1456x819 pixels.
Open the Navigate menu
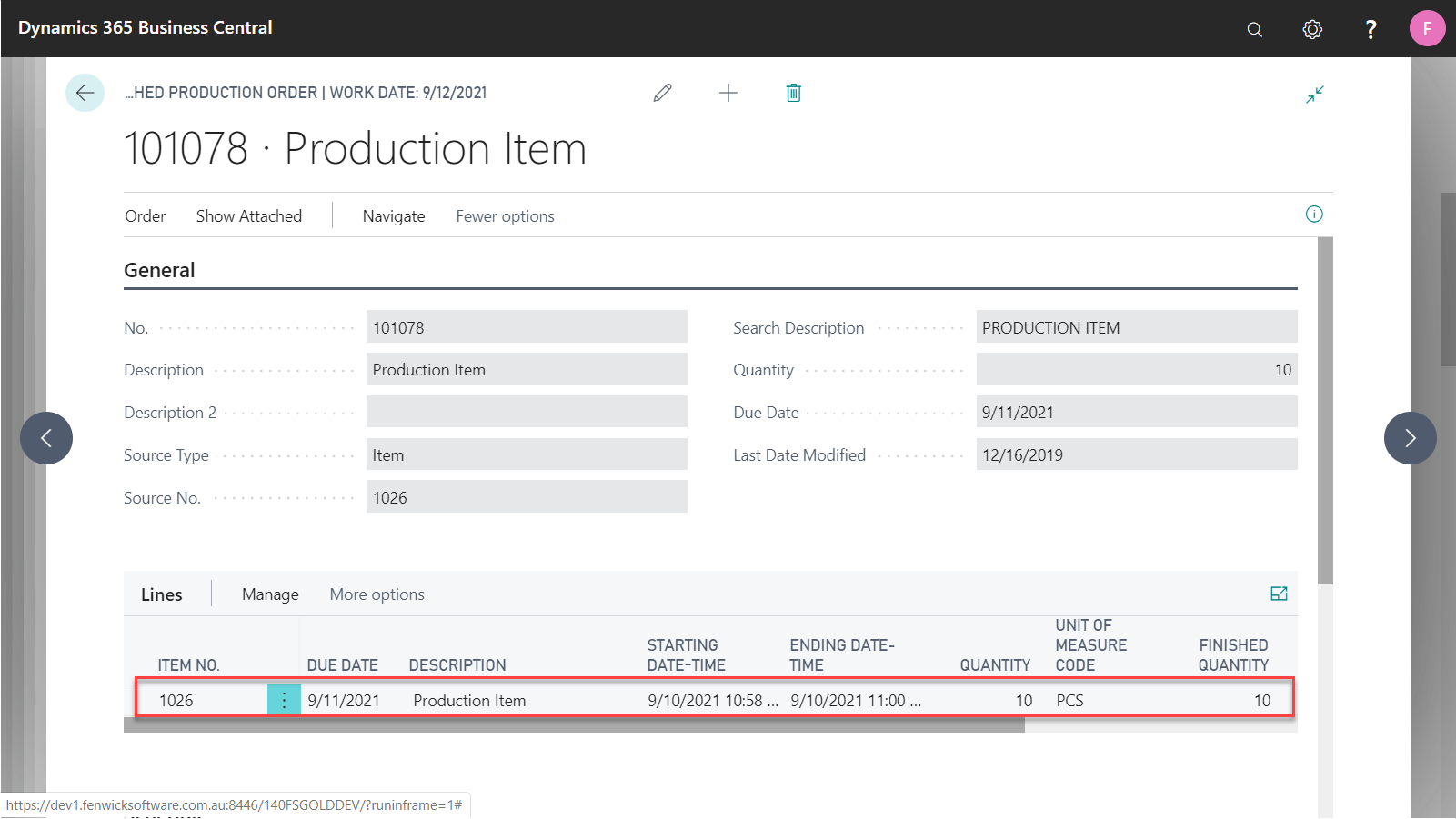click(394, 216)
